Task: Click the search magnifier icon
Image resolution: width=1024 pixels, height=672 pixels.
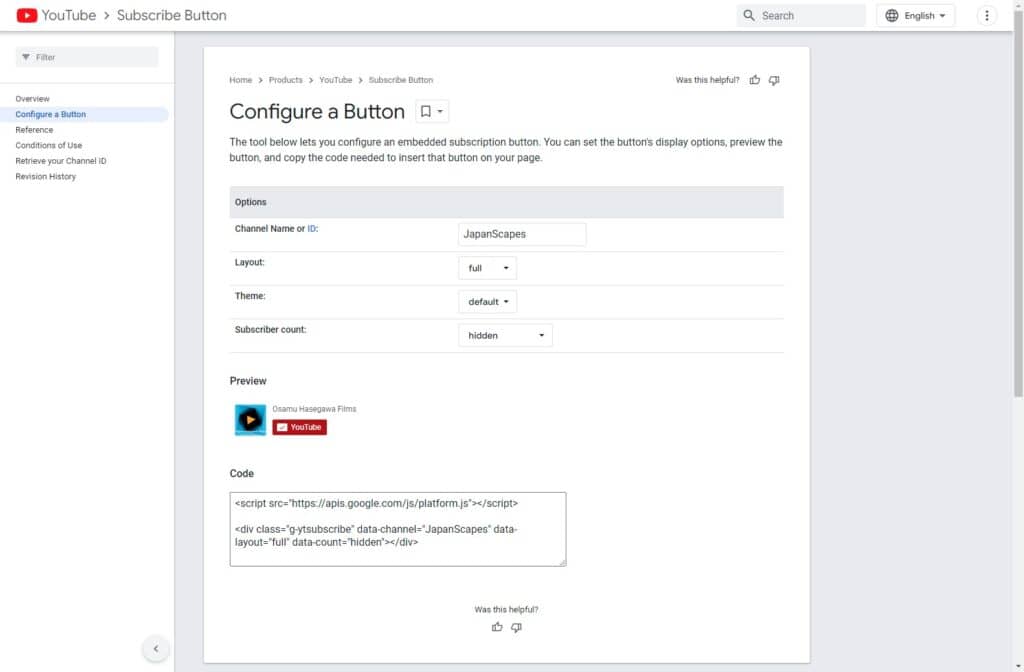Action: coord(748,15)
